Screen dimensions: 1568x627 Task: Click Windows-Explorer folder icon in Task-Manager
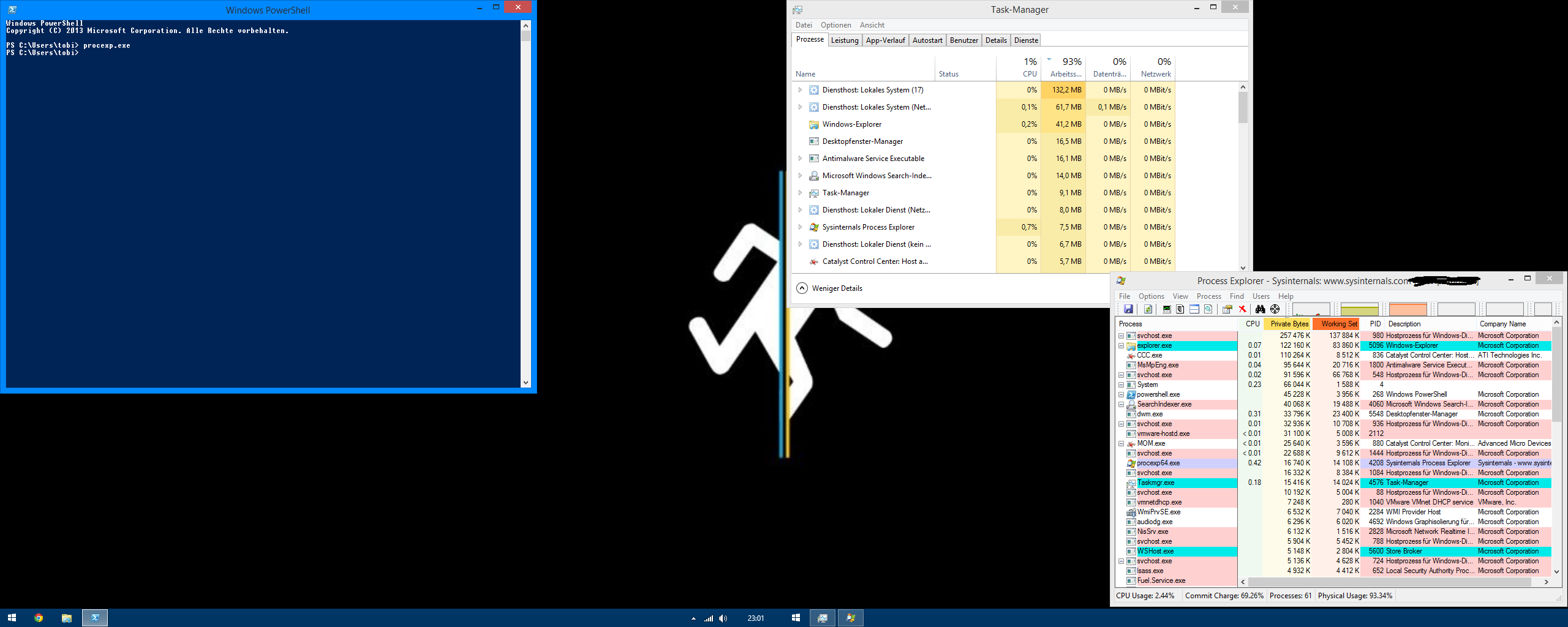point(814,124)
